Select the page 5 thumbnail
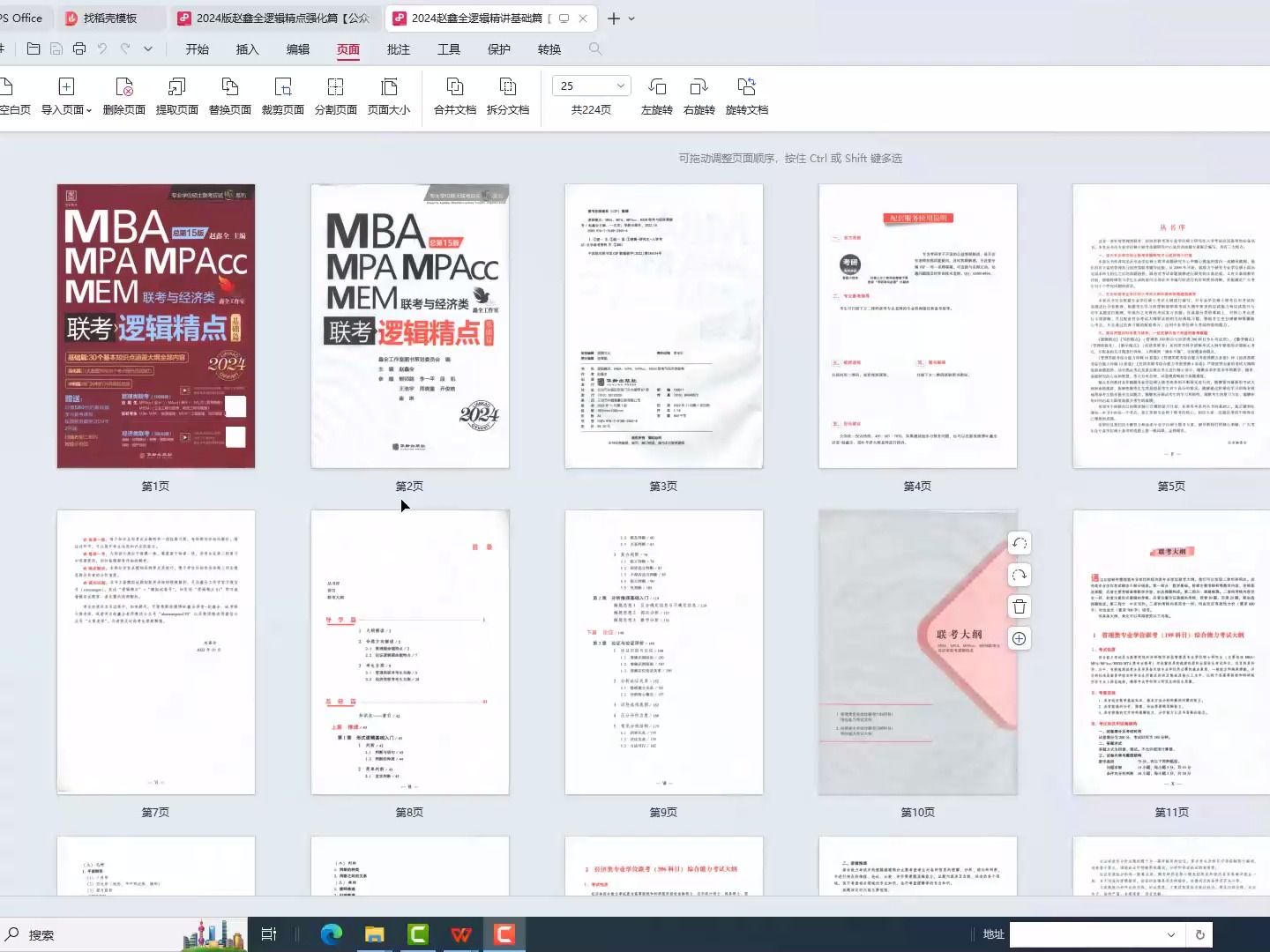1270x952 pixels. 1172,326
